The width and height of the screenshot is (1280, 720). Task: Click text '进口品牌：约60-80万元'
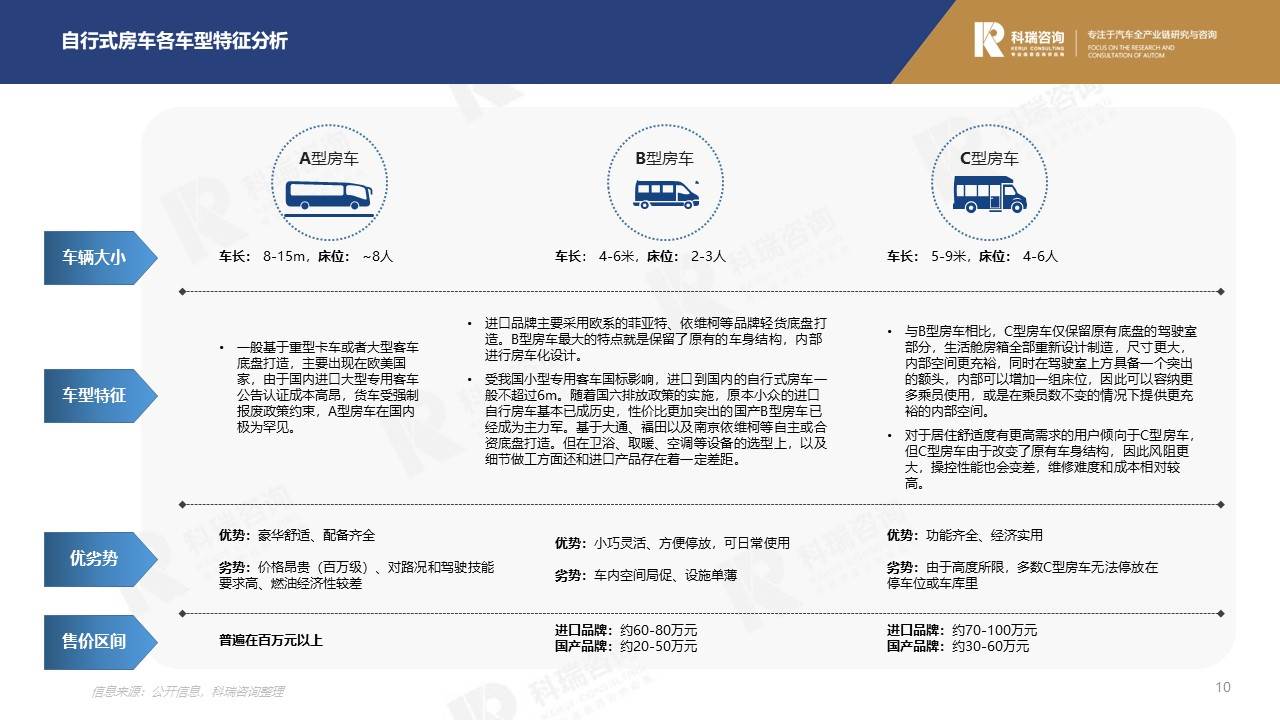pyautogui.click(x=626, y=631)
